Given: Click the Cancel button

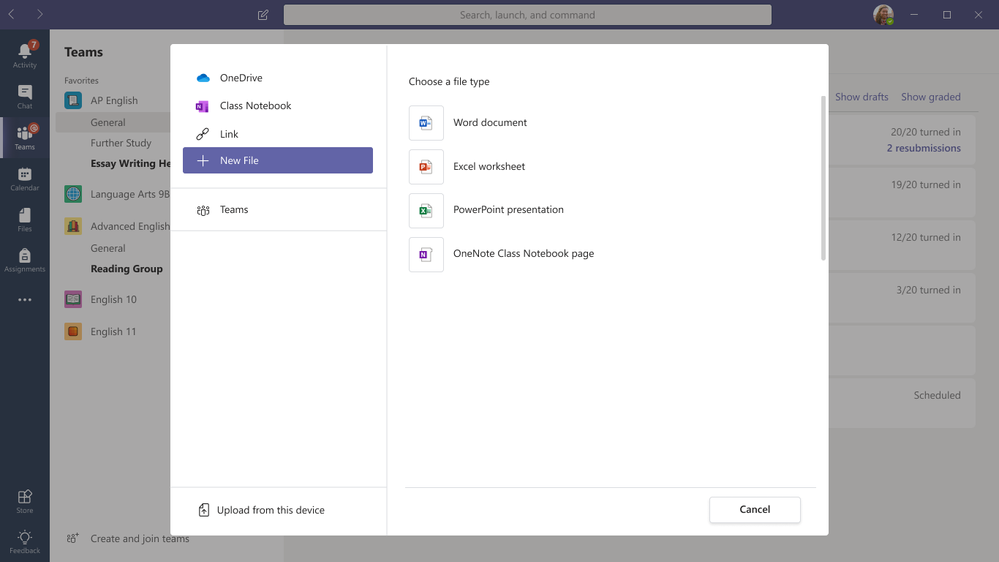Looking at the screenshot, I should (x=754, y=510).
